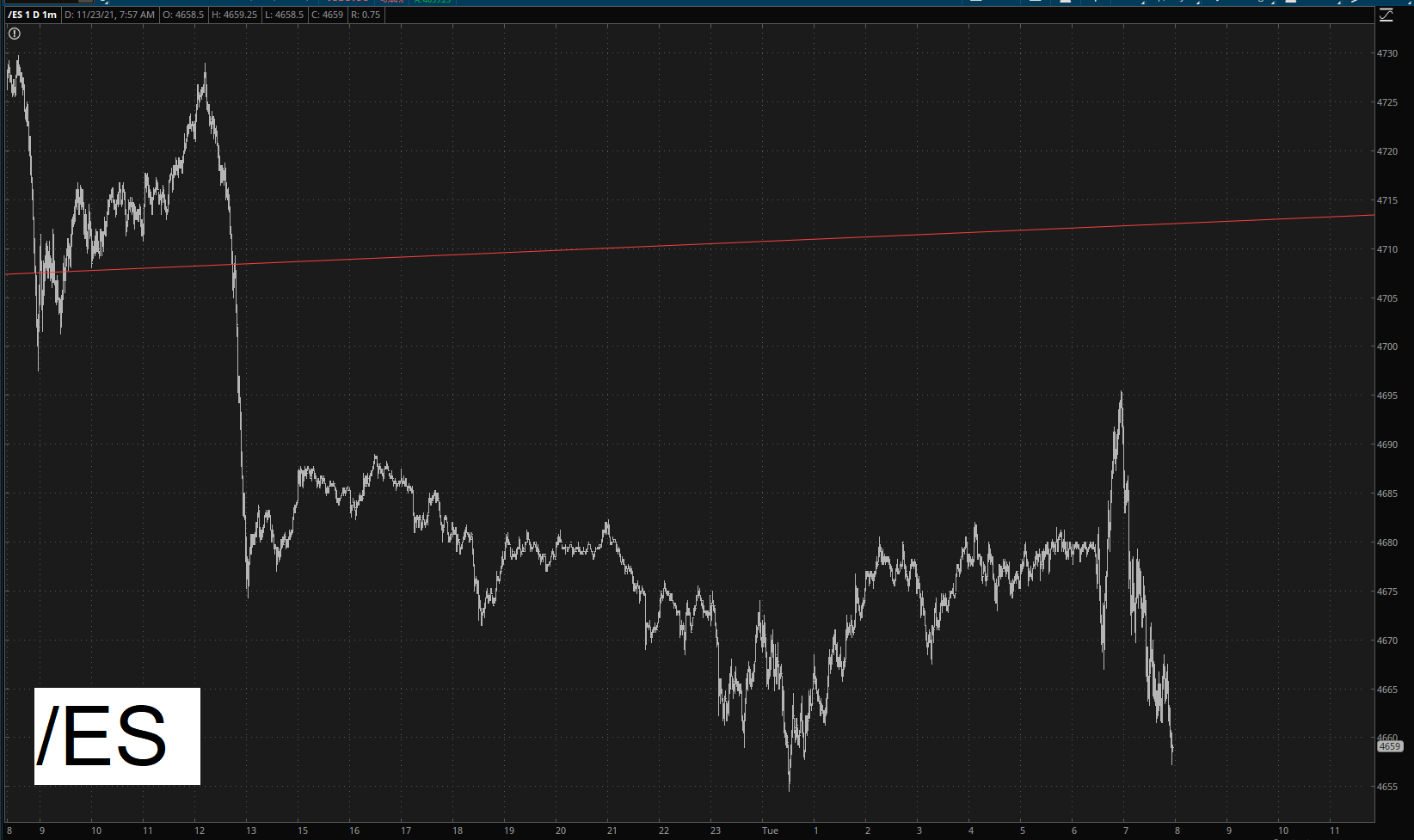Screen dimensions: 1414x840
Task: Click the /ES 1 D 1m symbol label
Action: click(x=33, y=15)
